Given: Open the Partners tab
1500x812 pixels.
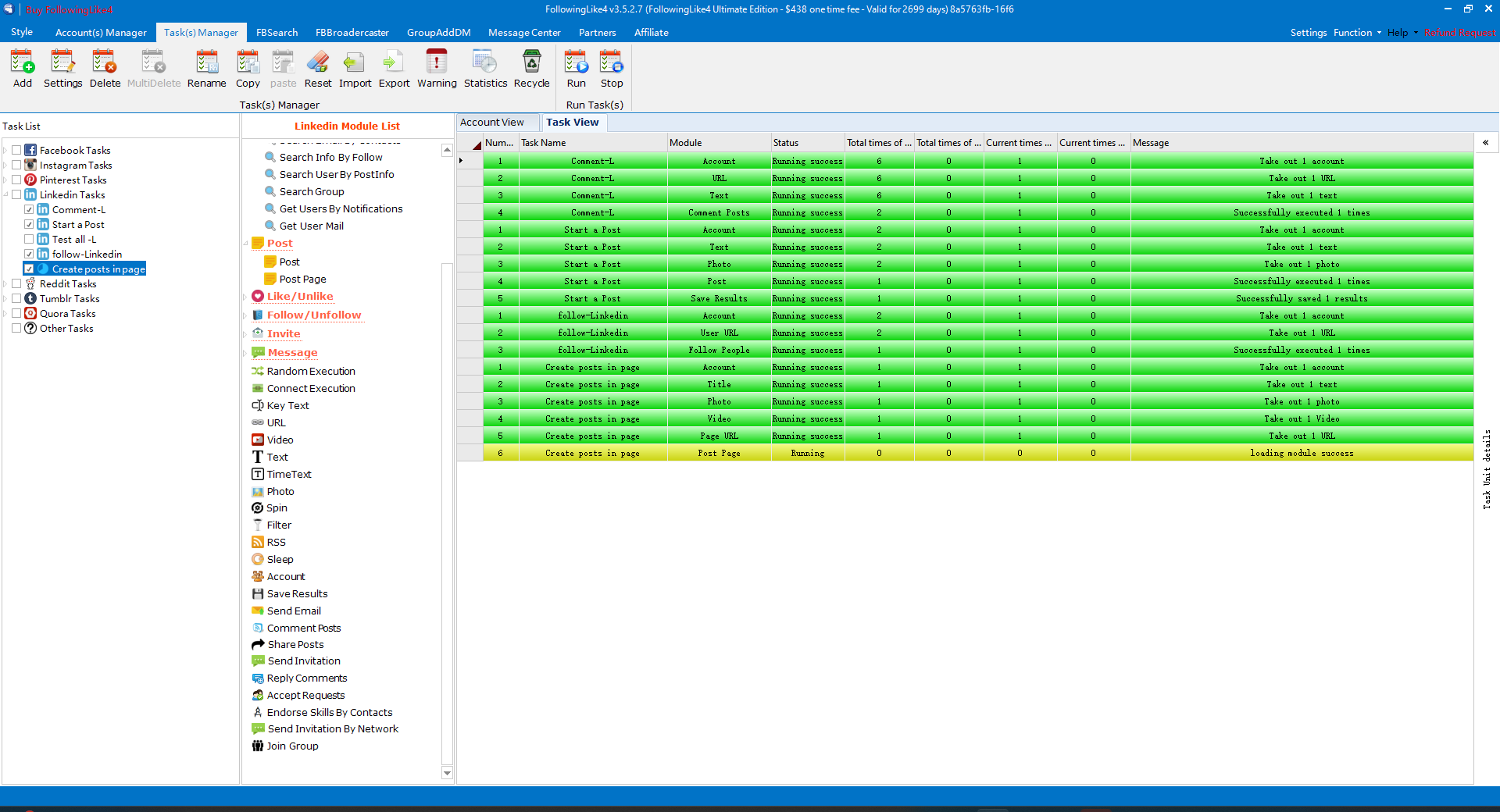Looking at the screenshot, I should [597, 32].
